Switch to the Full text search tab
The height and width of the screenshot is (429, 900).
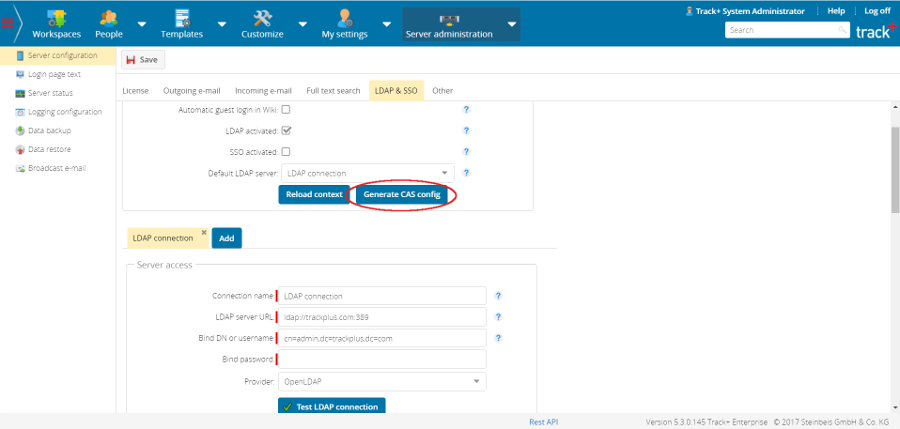coord(333,91)
